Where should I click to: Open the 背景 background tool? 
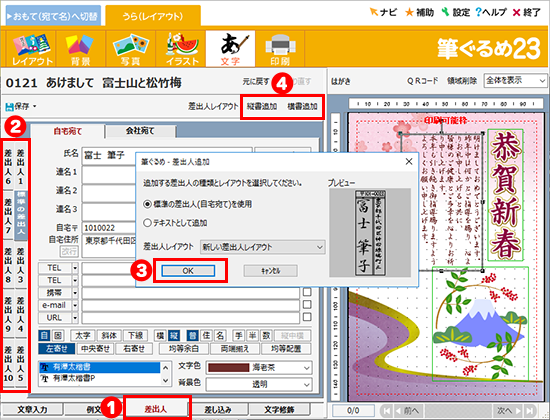point(80,49)
